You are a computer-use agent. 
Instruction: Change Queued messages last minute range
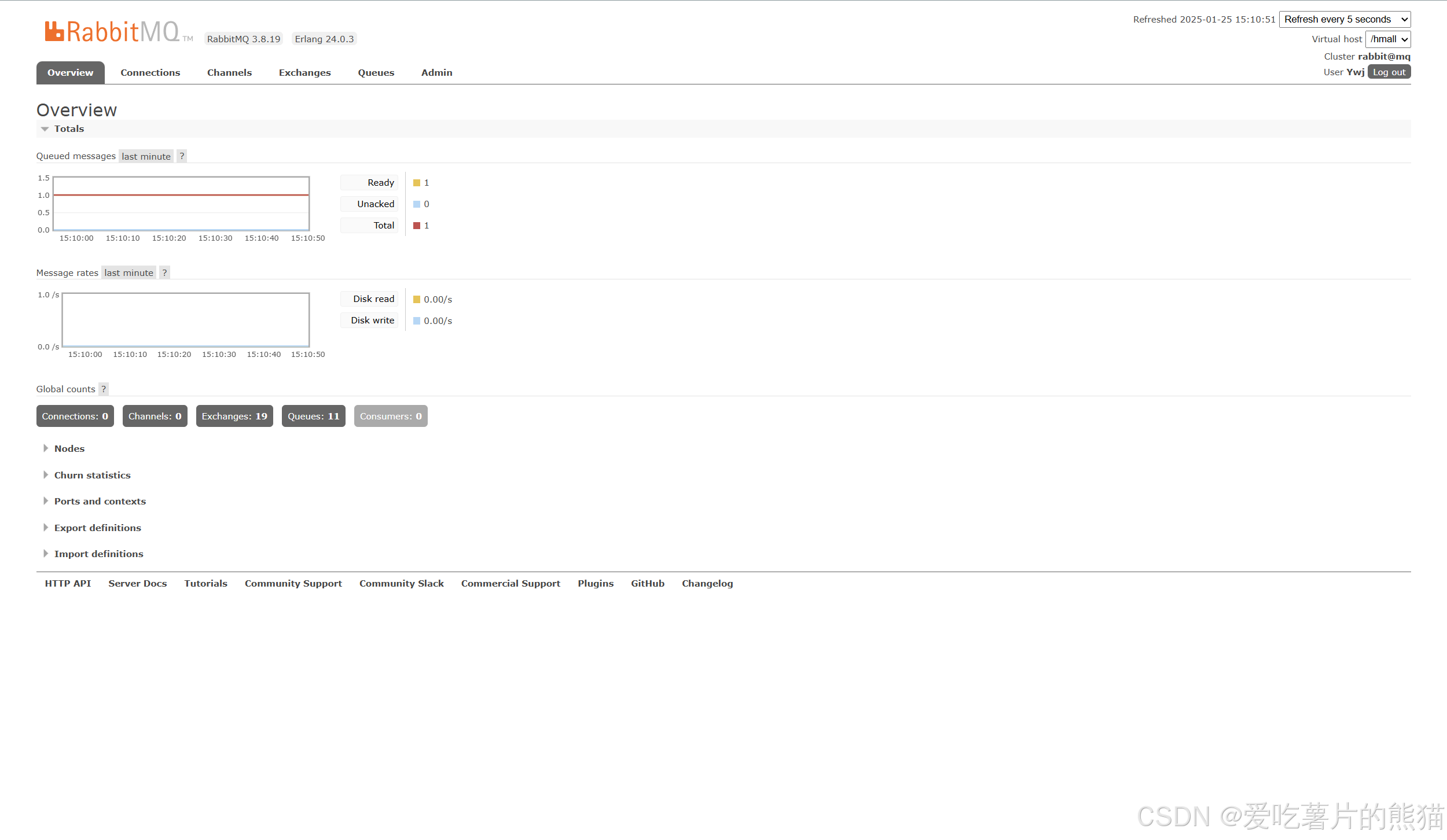coord(146,156)
